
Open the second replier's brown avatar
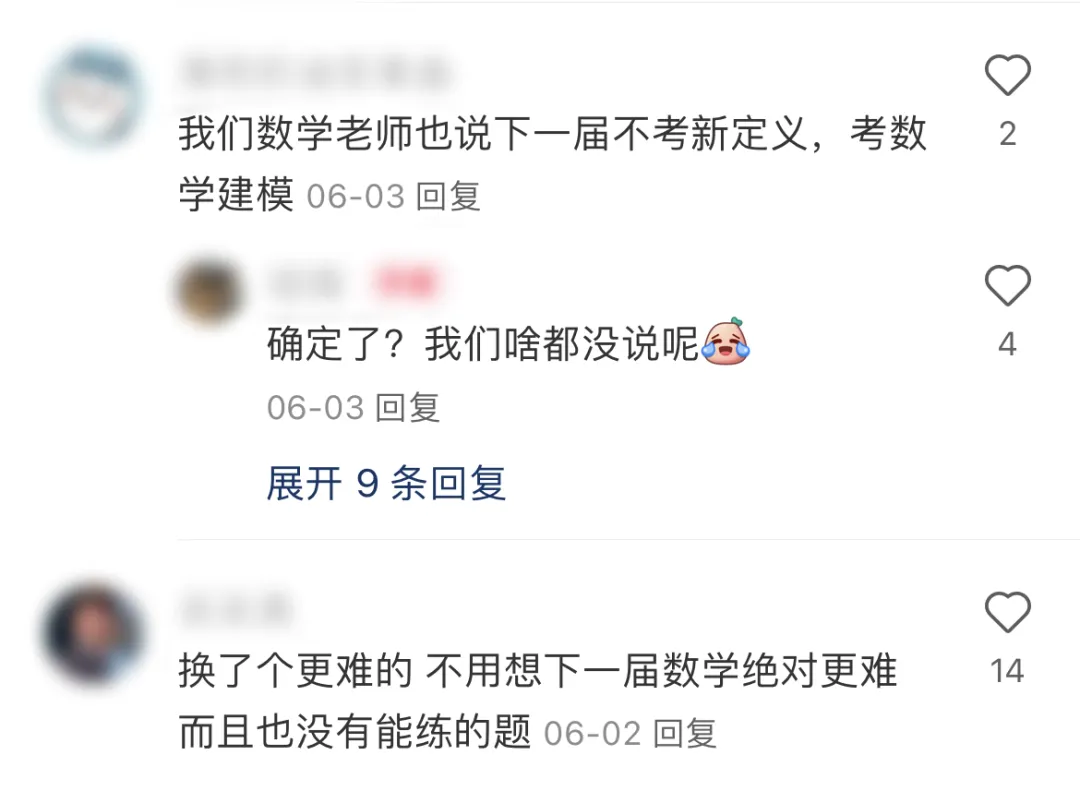(x=209, y=289)
